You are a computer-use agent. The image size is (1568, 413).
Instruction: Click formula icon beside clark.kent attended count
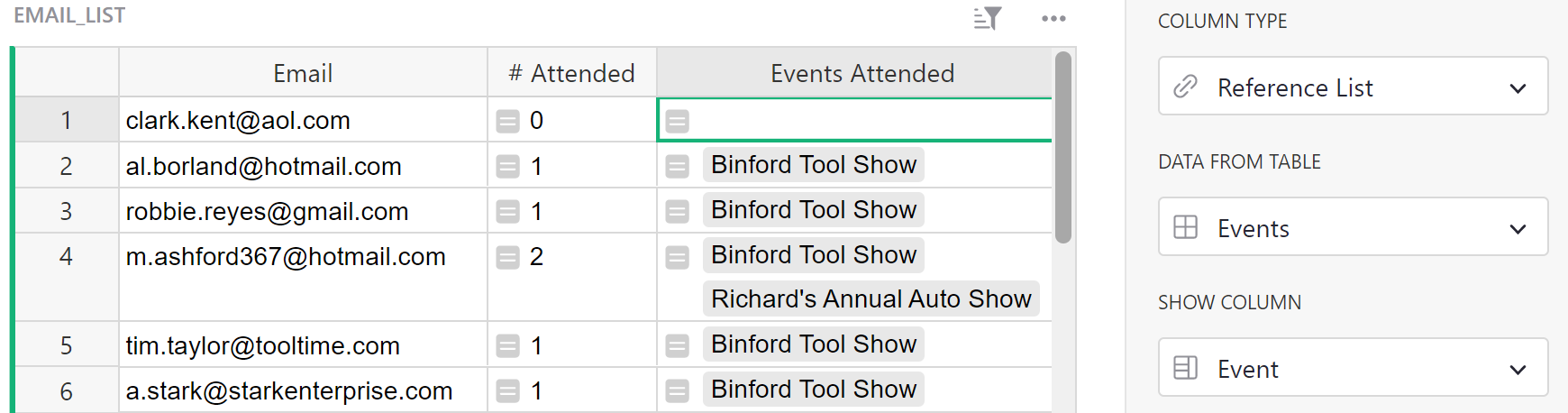point(508,121)
